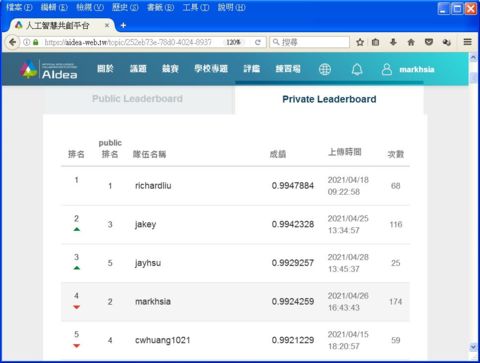The image size is (480, 363).
Task: Open the 工具 menu
Action: click(x=196, y=7)
